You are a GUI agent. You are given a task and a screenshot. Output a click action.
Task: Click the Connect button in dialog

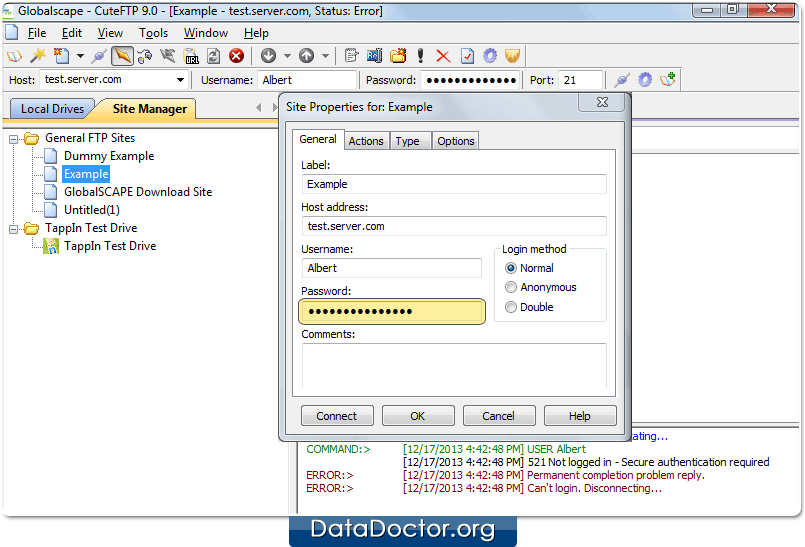pyautogui.click(x=337, y=416)
